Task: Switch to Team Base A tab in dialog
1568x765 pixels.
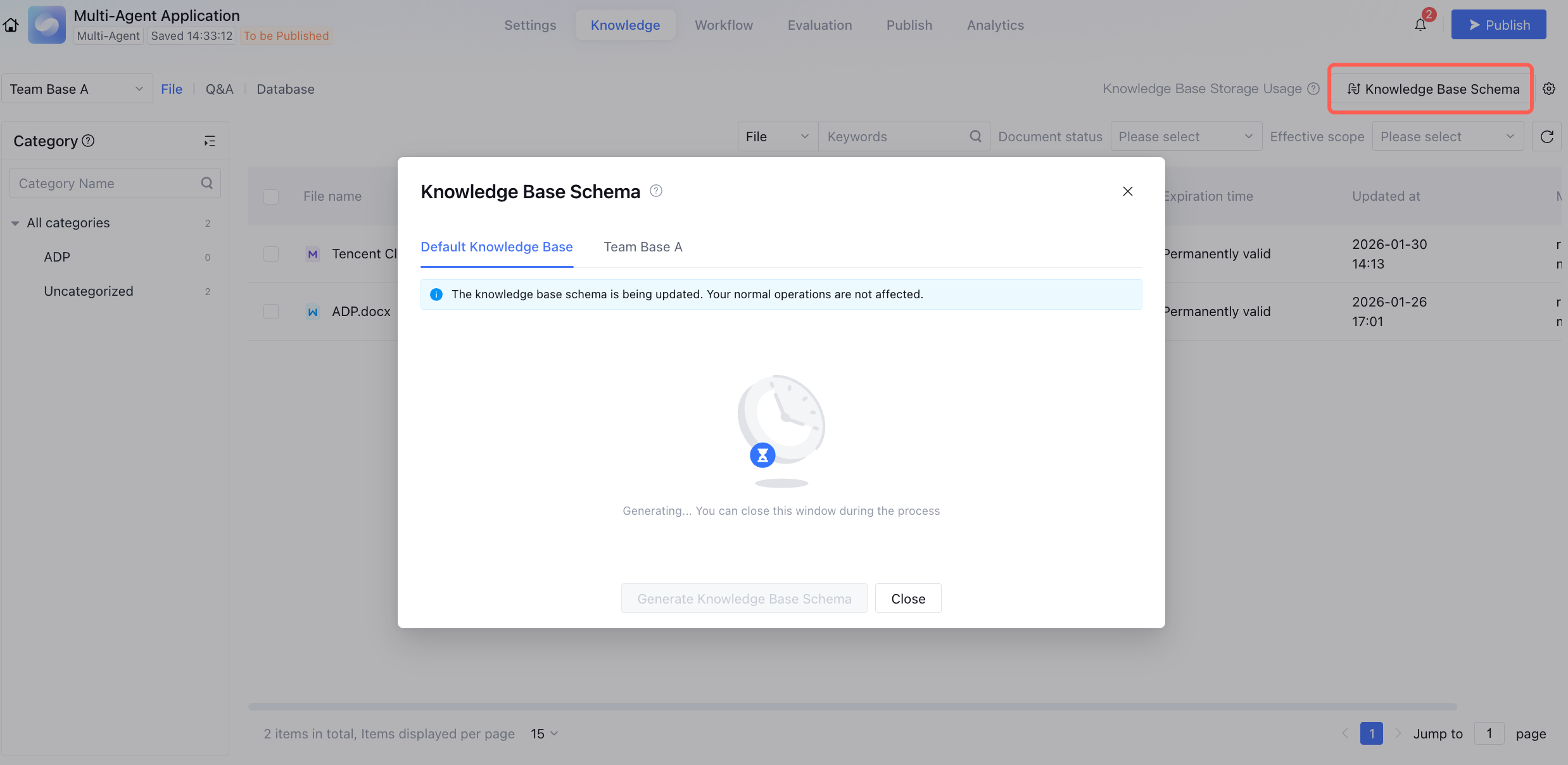Action: (643, 247)
